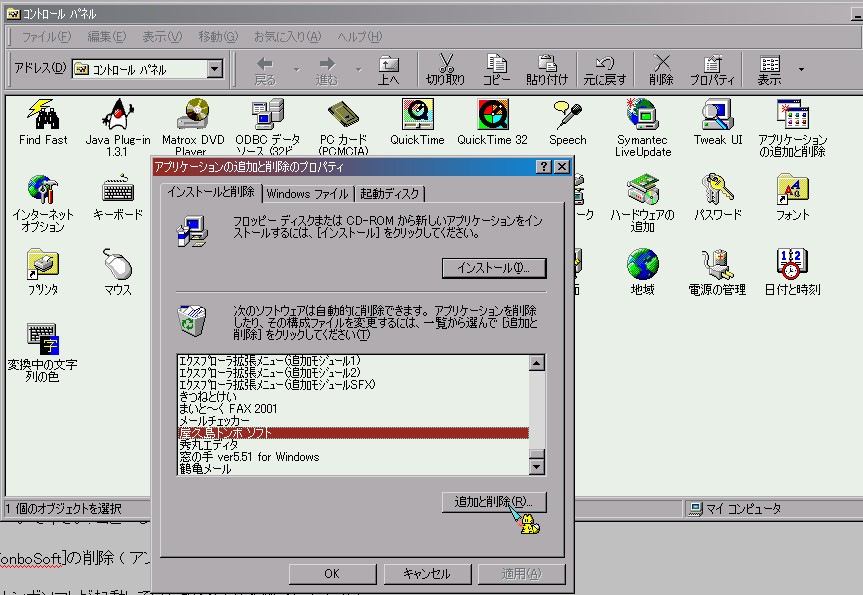Open the ファイル(F) menu
The height and width of the screenshot is (595, 863).
[x=47, y=37]
